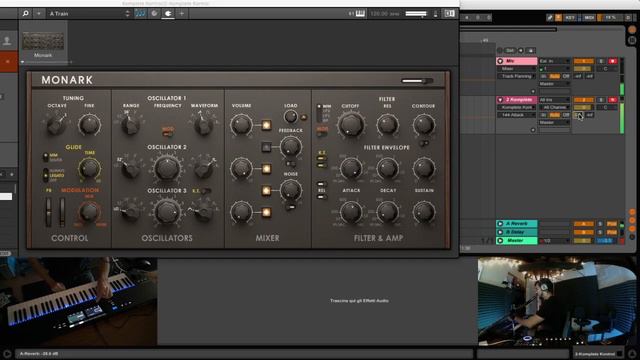The image size is (640, 360).
Task: Toggle the MIDI map mode button
Action: point(589,18)
